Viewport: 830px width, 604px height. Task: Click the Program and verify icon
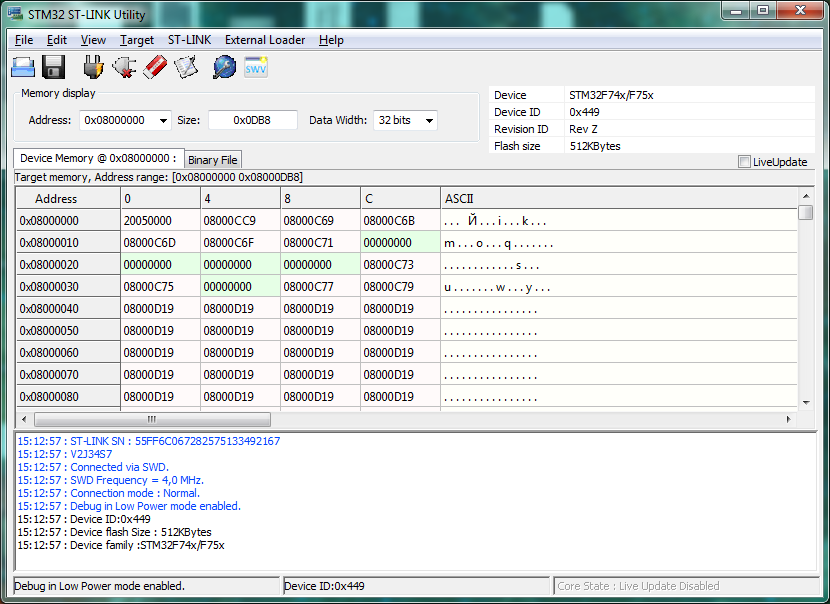pos(186,67)
